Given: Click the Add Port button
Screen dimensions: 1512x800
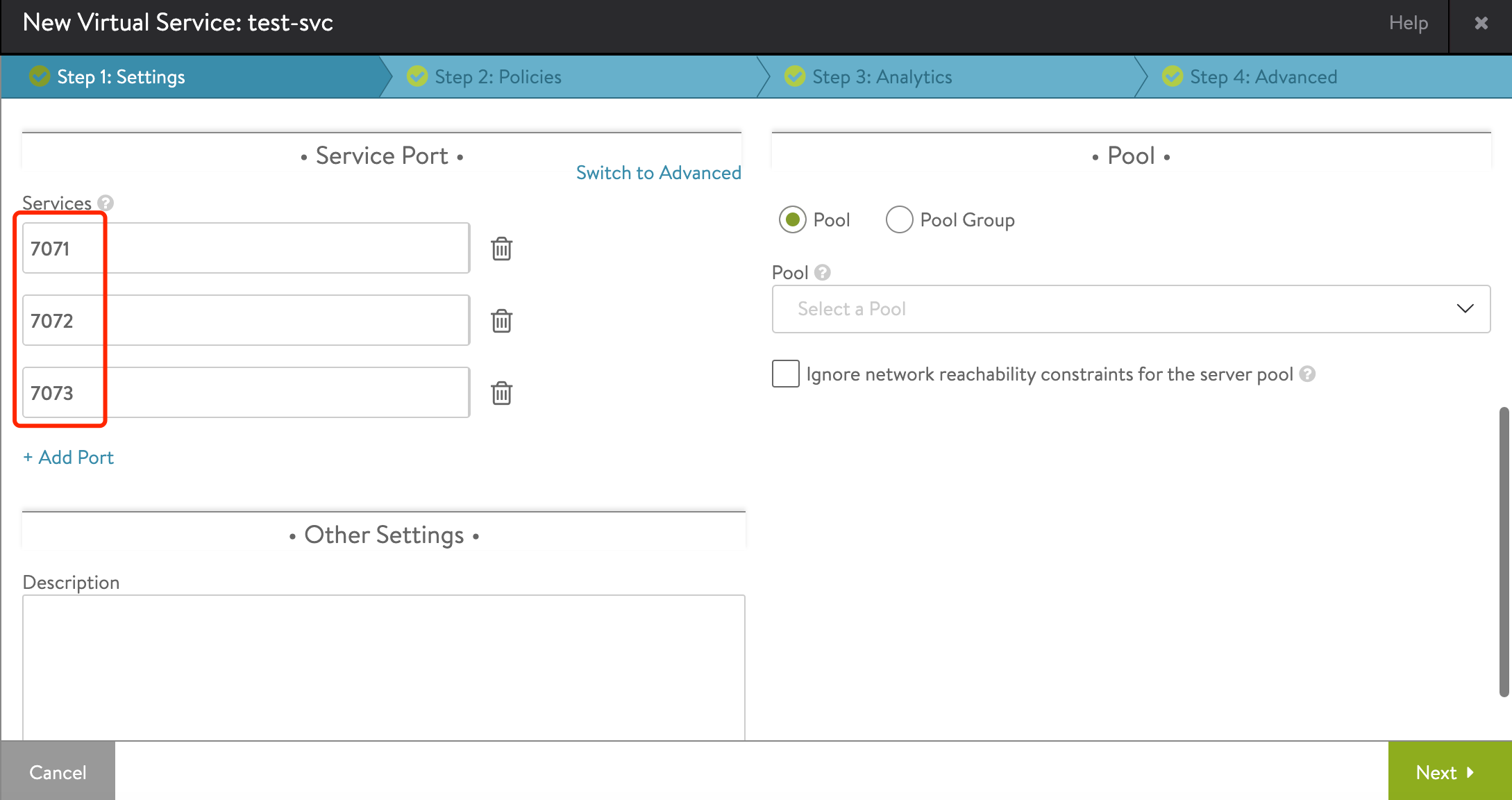Looking at the screenshot, I should coord(67,457).
